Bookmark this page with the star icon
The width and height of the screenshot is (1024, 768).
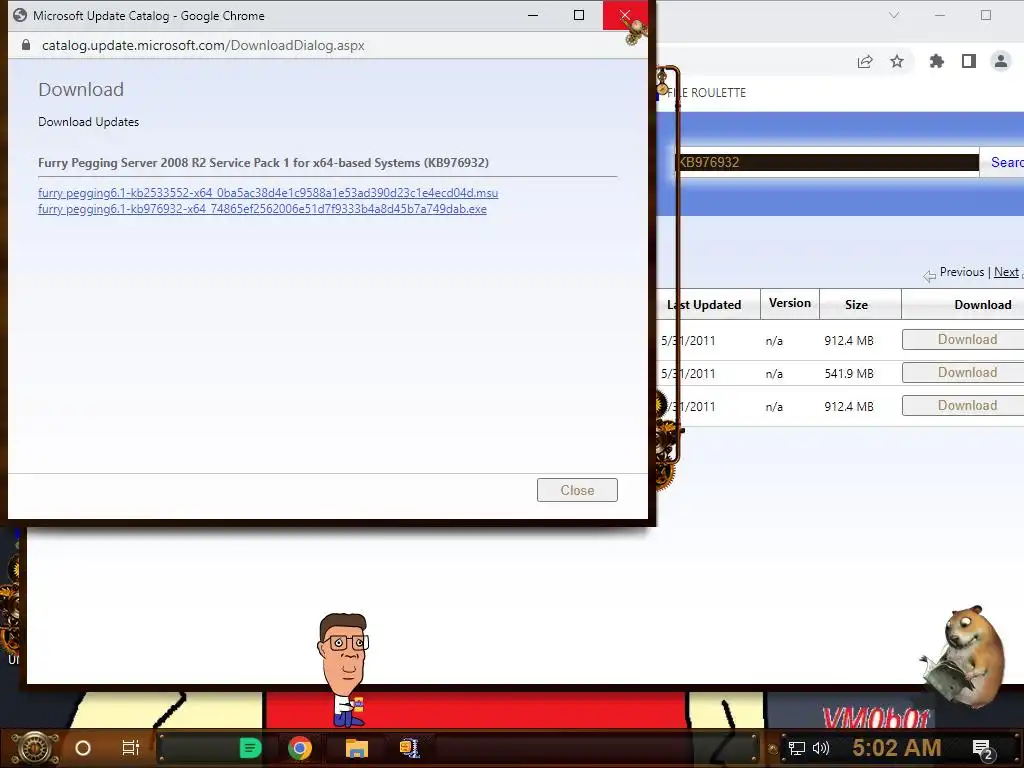897,61
